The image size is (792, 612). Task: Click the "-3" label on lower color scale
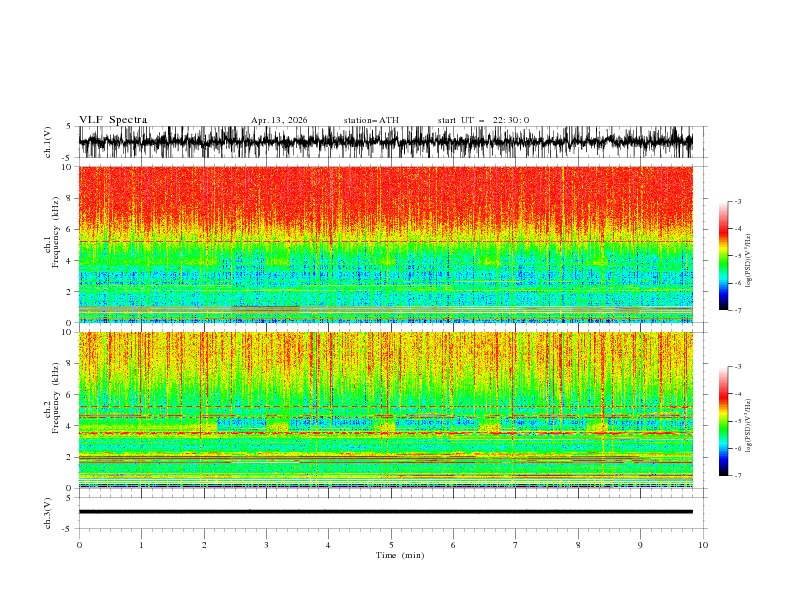[737, 367]
